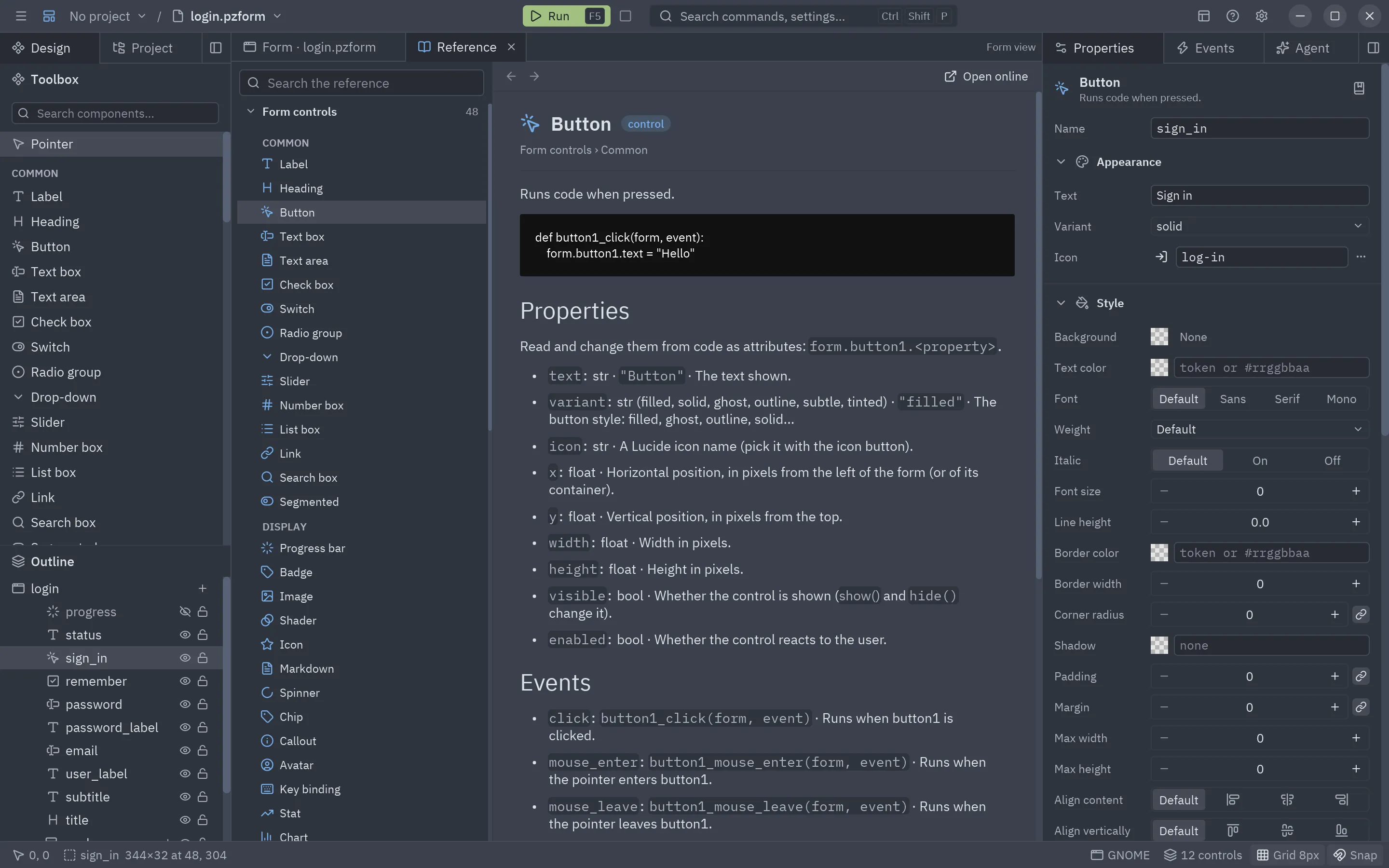1389x868 pixels.
Task: Open the hamburger main menu
Action: click(x=21, y=16)
